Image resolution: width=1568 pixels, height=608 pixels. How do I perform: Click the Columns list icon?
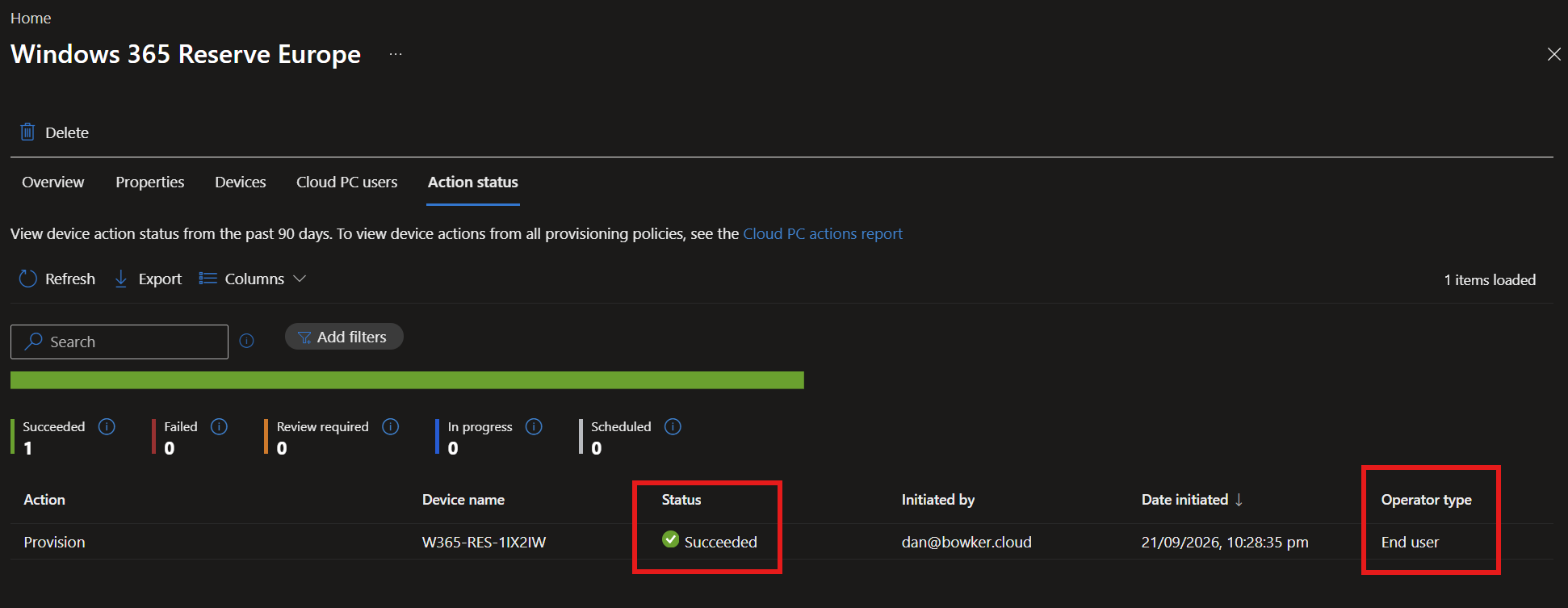click(x=208, y=279)
